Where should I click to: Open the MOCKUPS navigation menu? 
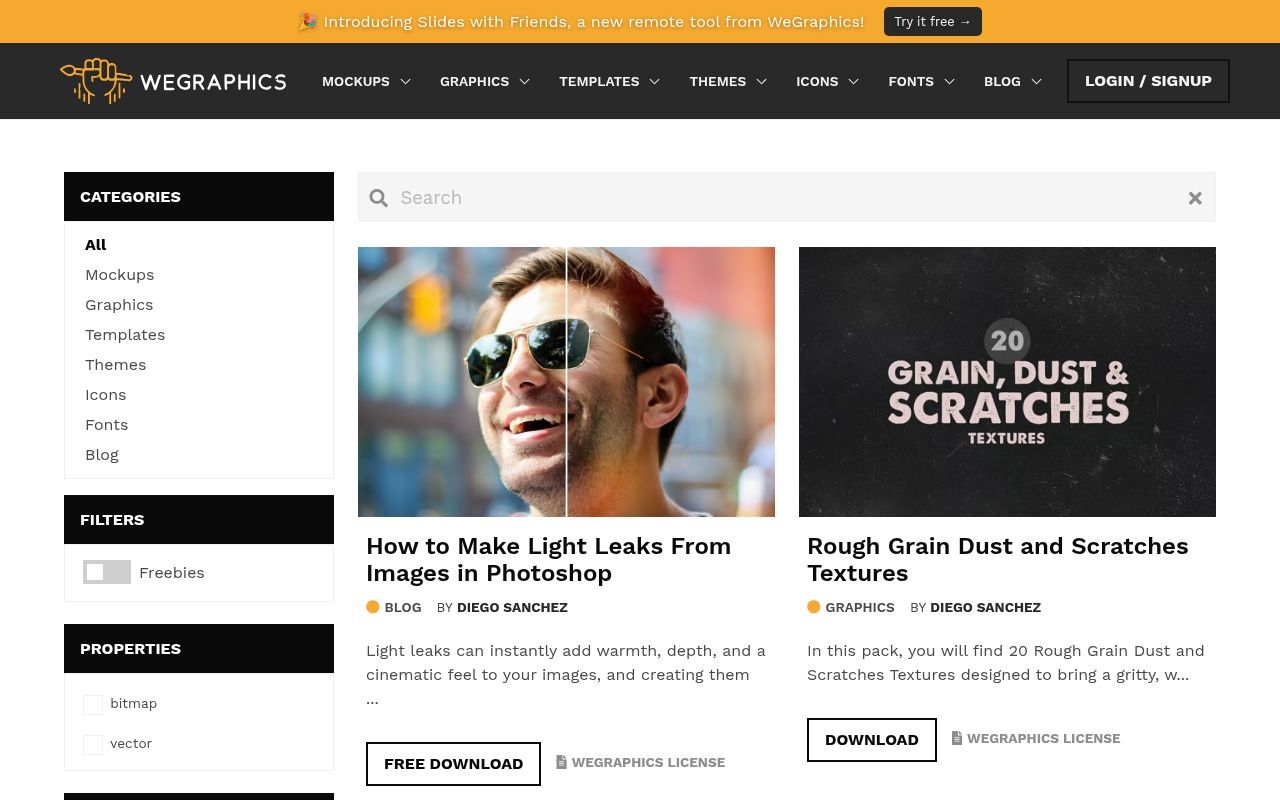[x=356, y=81]
